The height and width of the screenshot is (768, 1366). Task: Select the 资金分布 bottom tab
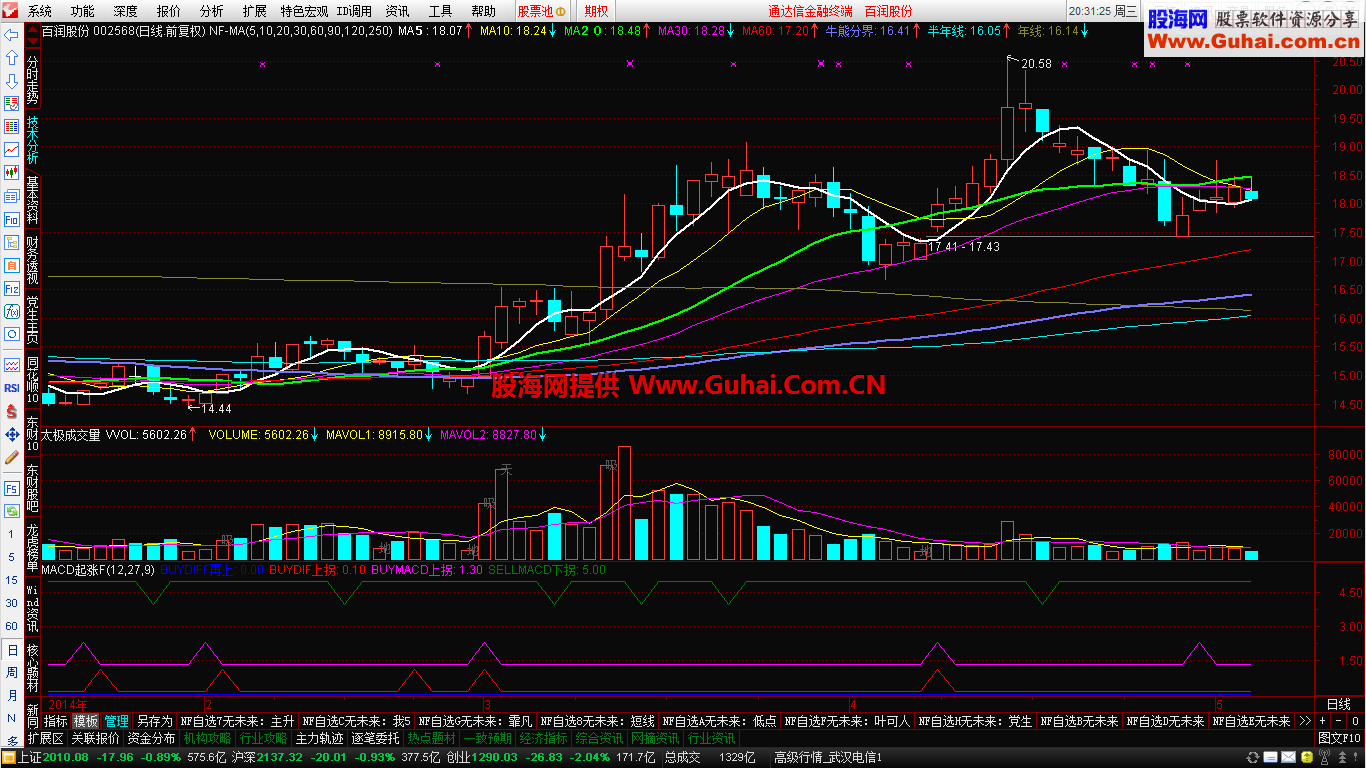click(152, 738)
